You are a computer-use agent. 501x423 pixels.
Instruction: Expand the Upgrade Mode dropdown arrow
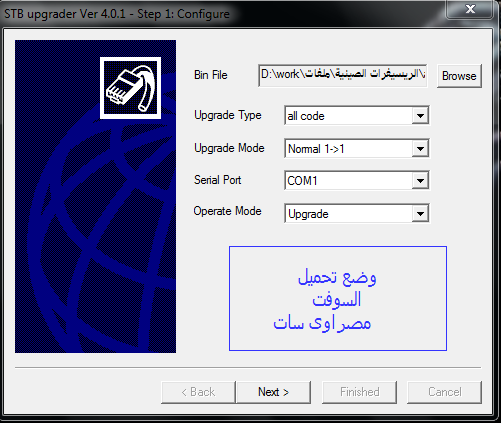coord(420,148)
